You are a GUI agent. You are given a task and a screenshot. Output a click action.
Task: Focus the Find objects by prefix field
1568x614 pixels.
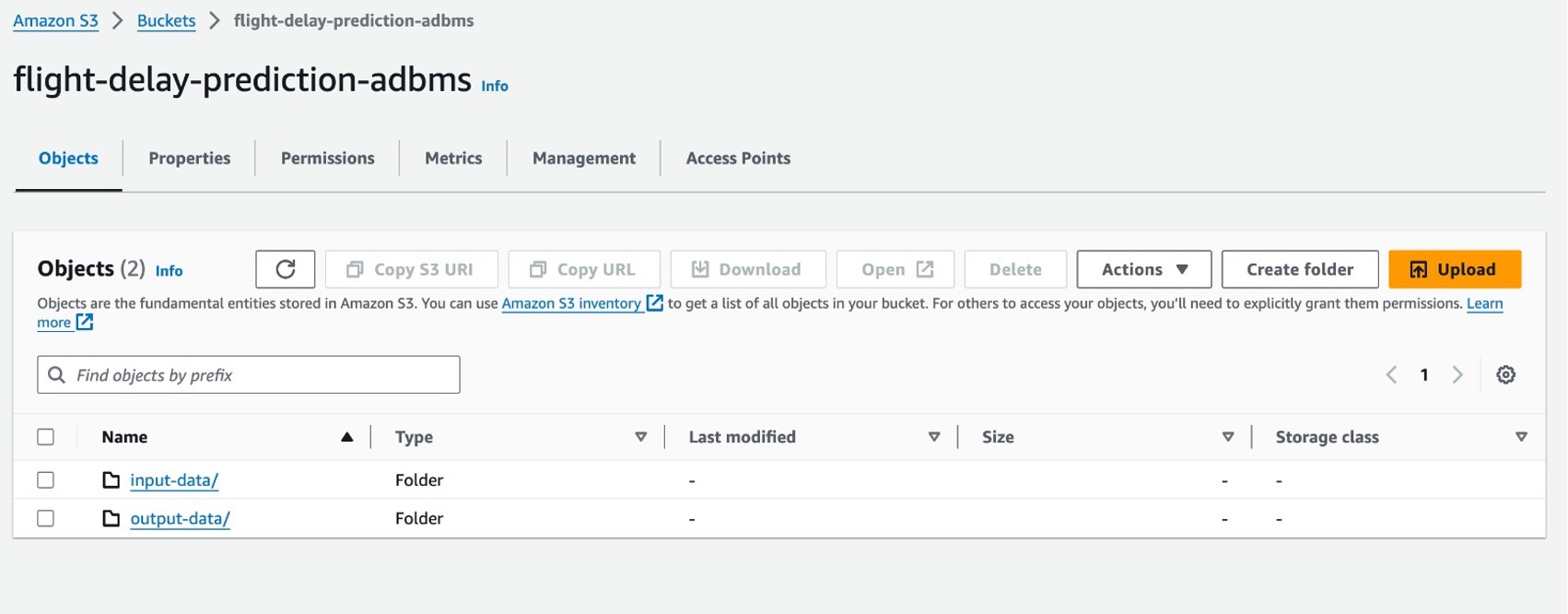[249, 375]
